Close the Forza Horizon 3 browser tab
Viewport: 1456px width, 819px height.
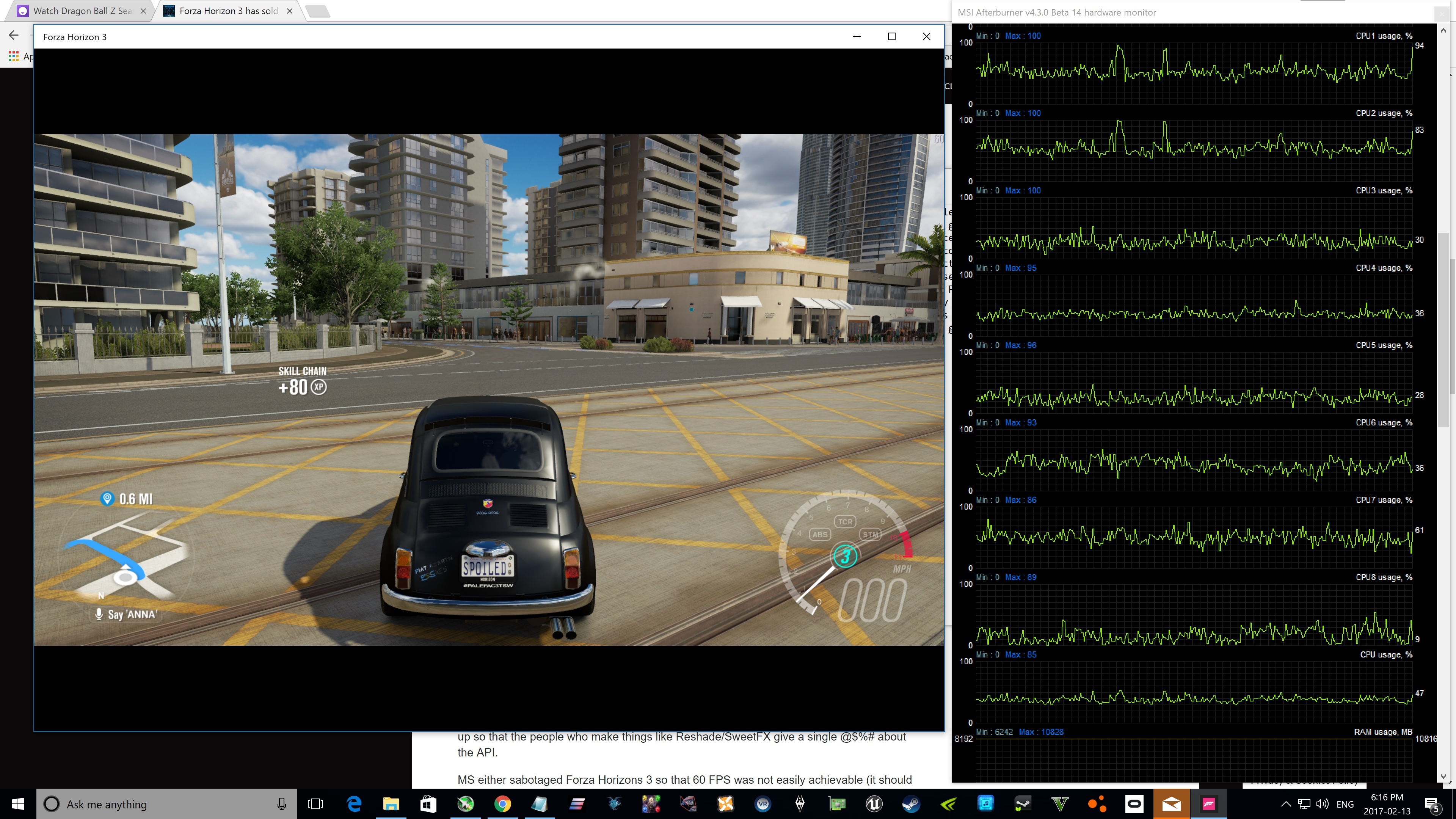coord(289,11)
